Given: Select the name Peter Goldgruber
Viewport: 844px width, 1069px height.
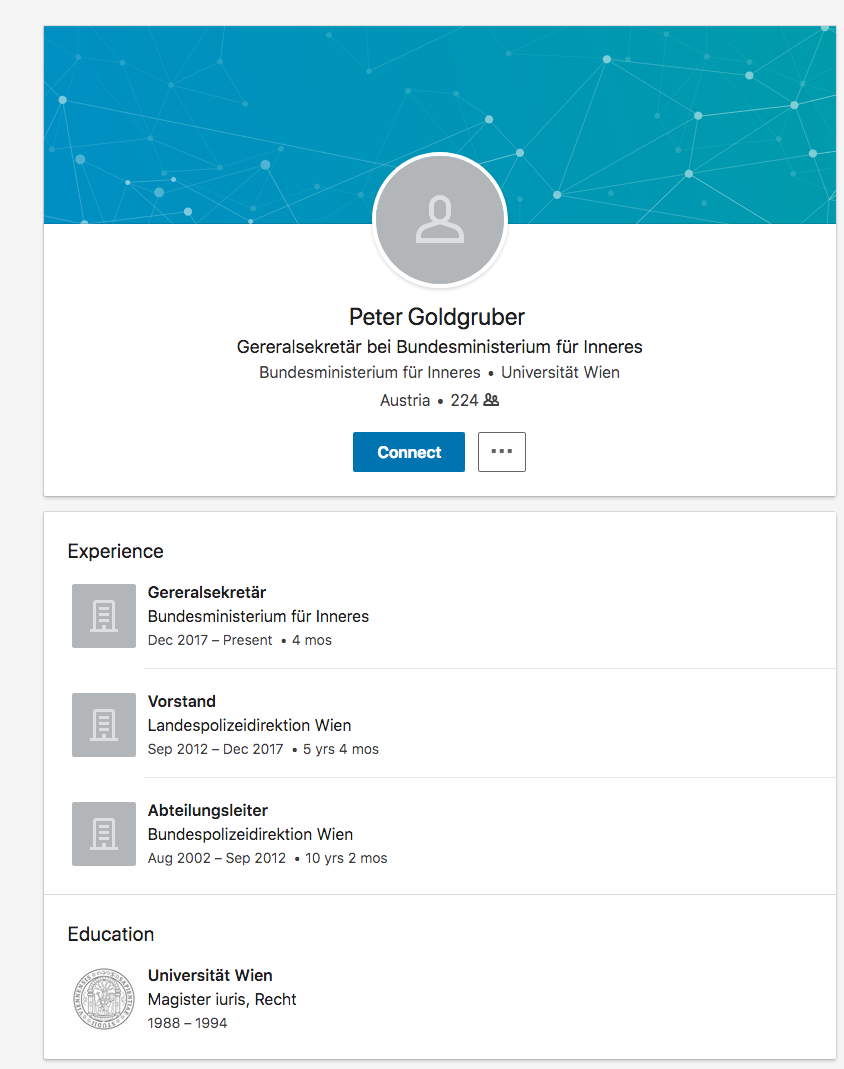Looking at the screenshot, I should tap(437, 317).
